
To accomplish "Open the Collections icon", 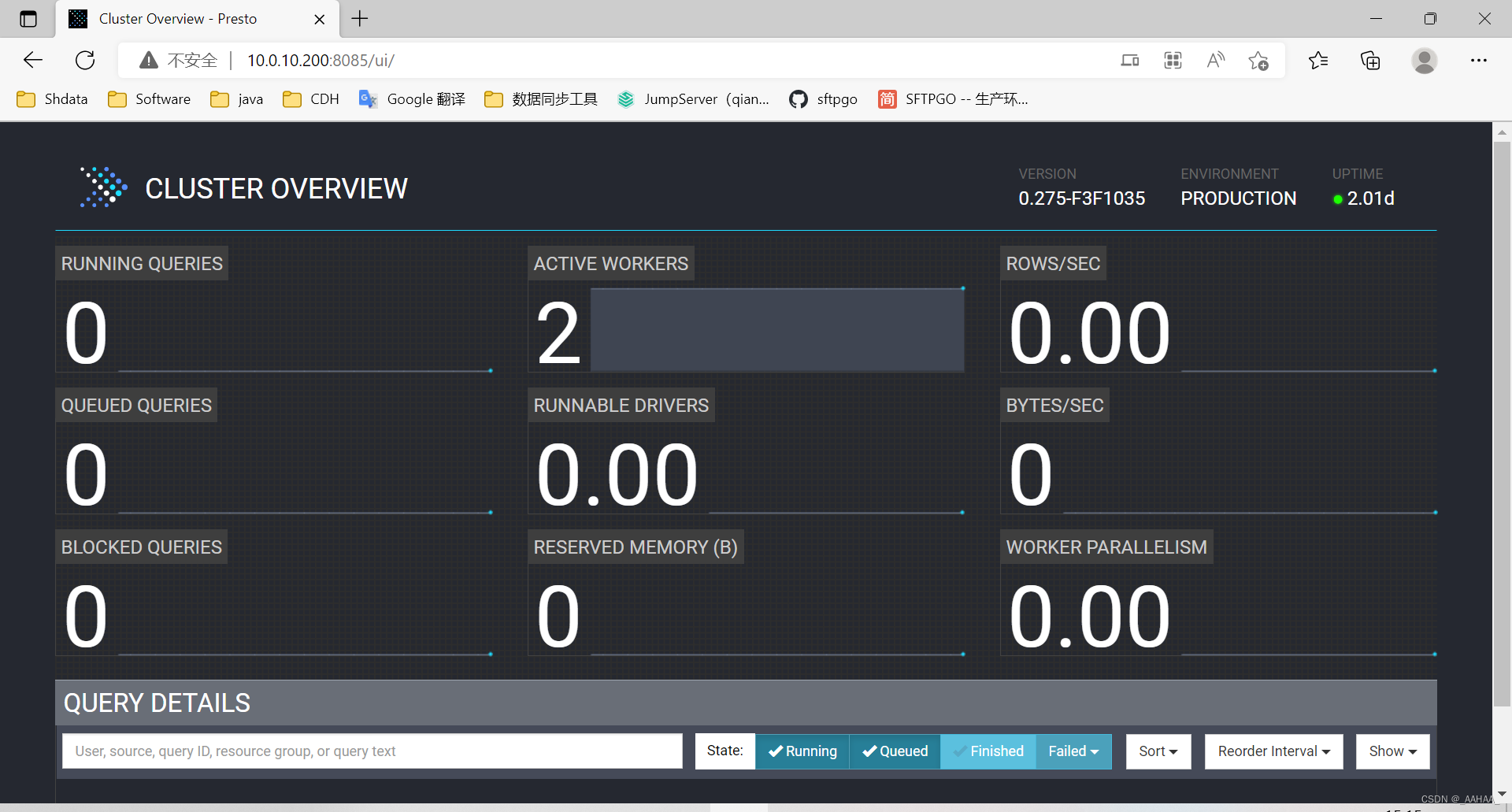I will pyautogui.click(x=1370, y=60).
